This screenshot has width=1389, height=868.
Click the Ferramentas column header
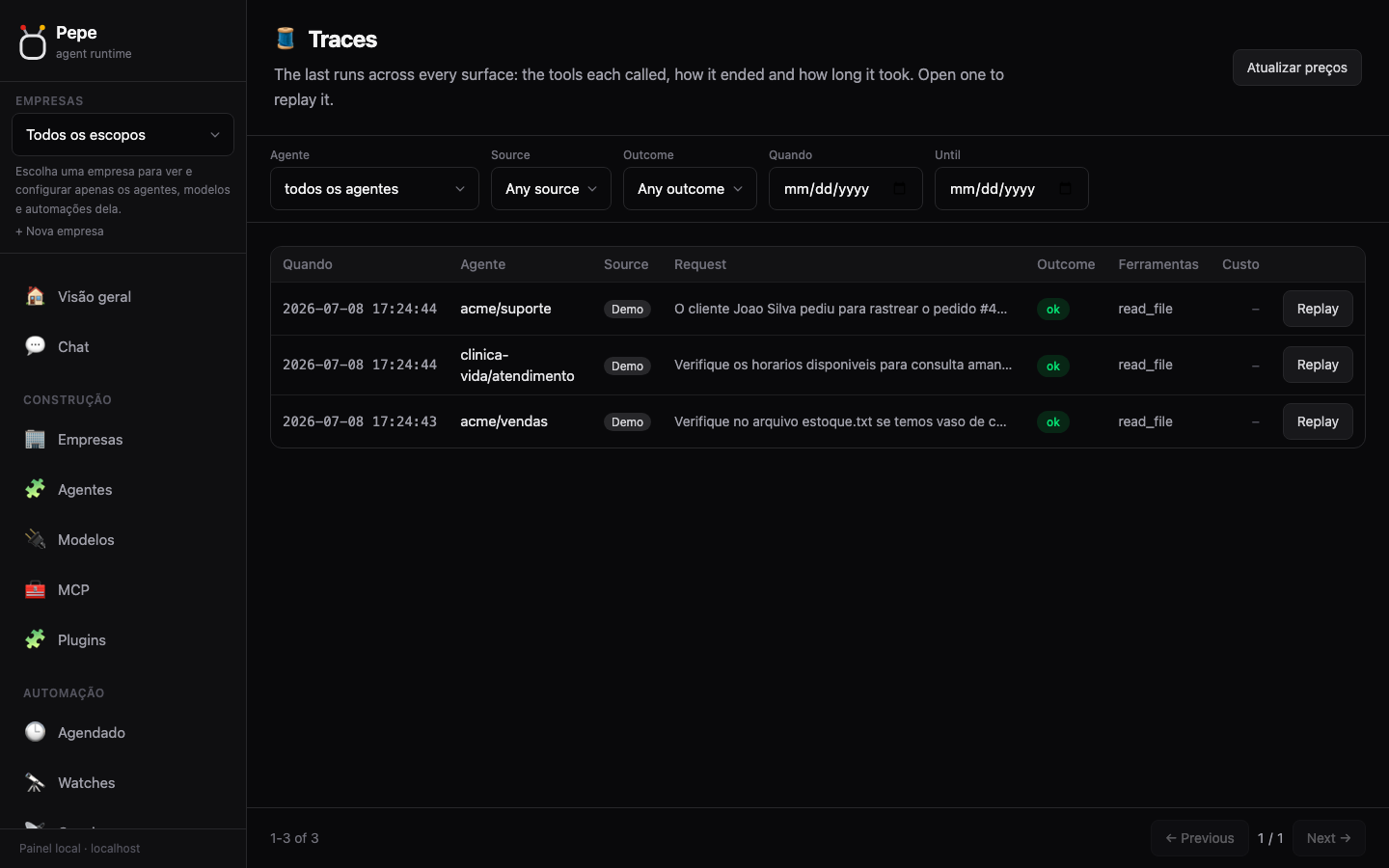coord(1158,264)
